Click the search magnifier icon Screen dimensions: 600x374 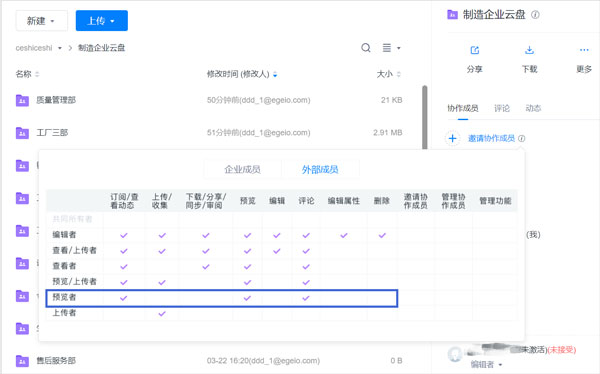[366, 48]
